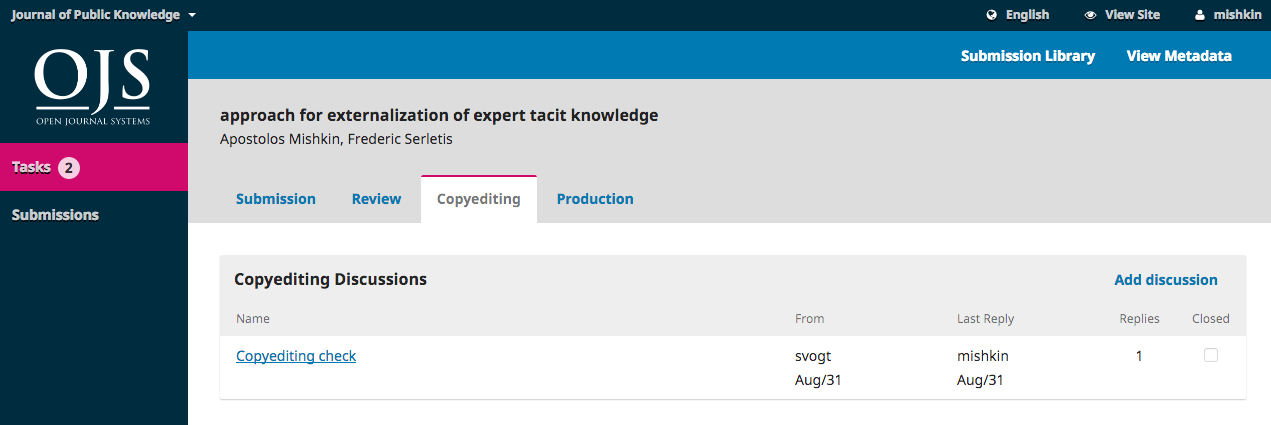
Task: Click View Metadata
Action: pyautogui.click(x=1179, y=56)
